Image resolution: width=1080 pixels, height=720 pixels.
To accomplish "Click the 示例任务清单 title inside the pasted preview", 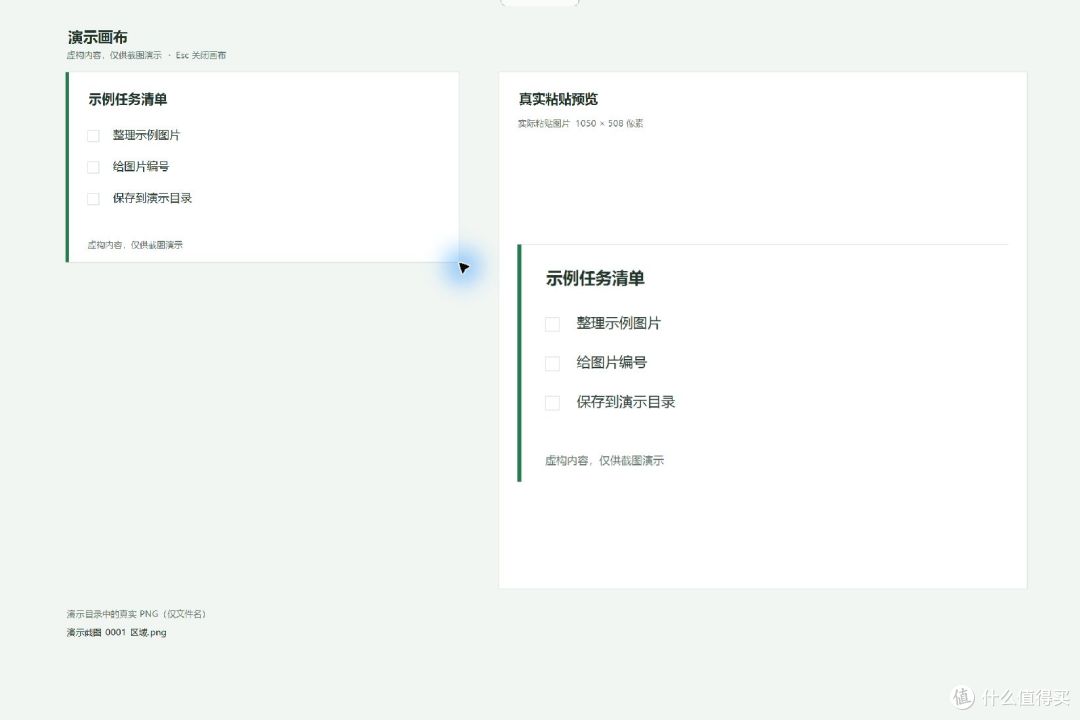I will (595, 278).
